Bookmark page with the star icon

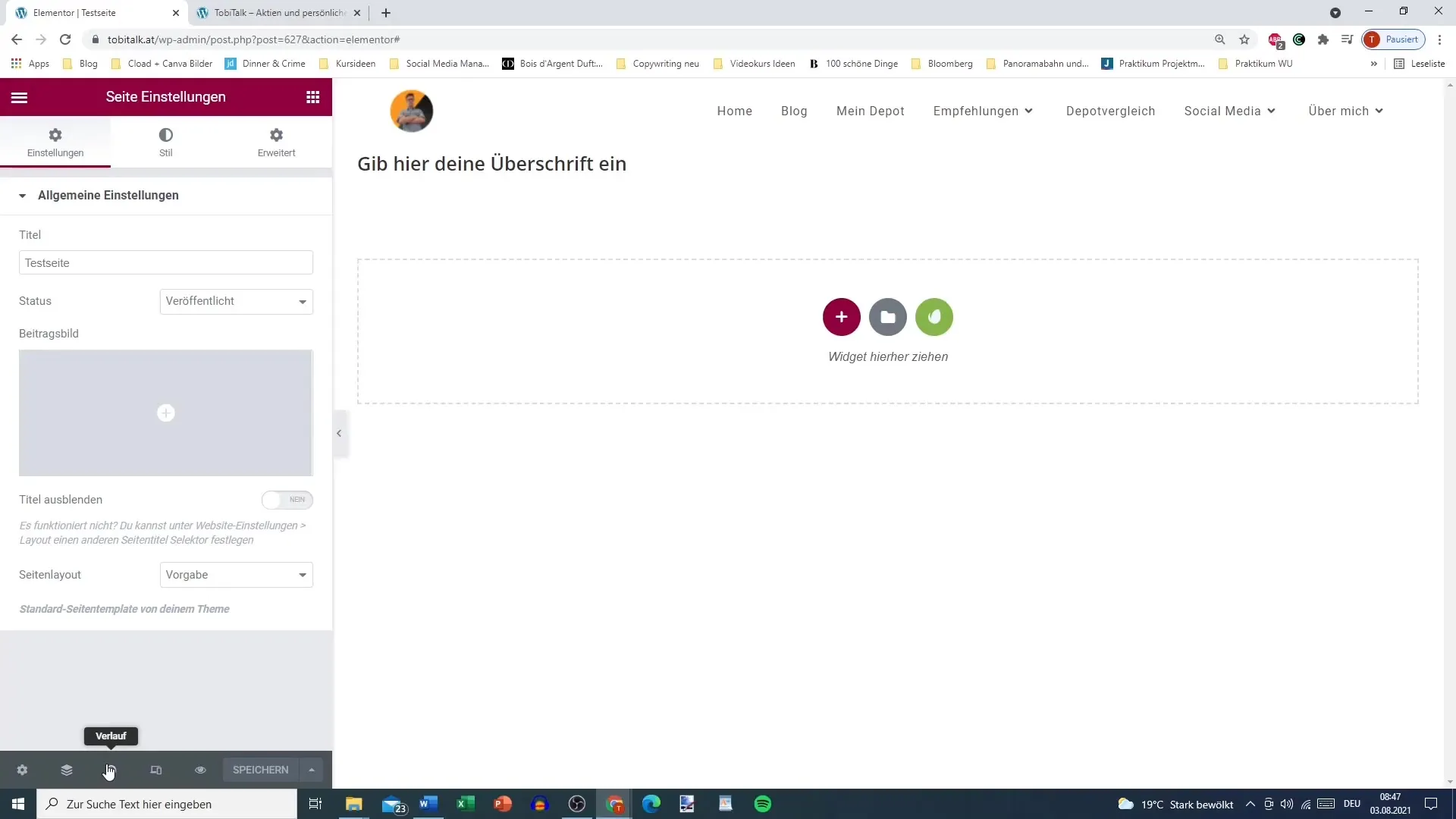[1244, 39]
